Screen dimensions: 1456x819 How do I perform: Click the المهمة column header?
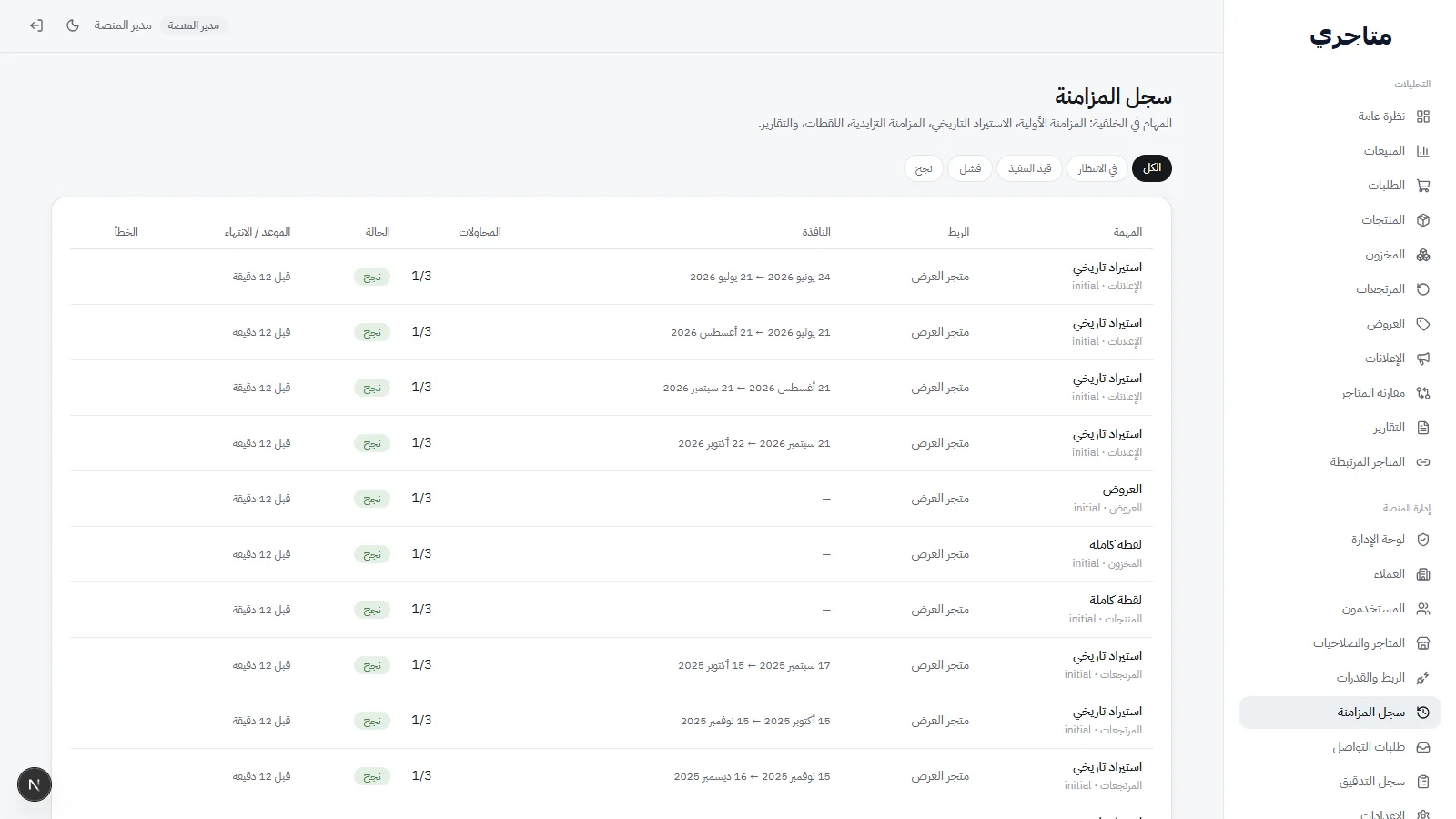[1127, 232]
